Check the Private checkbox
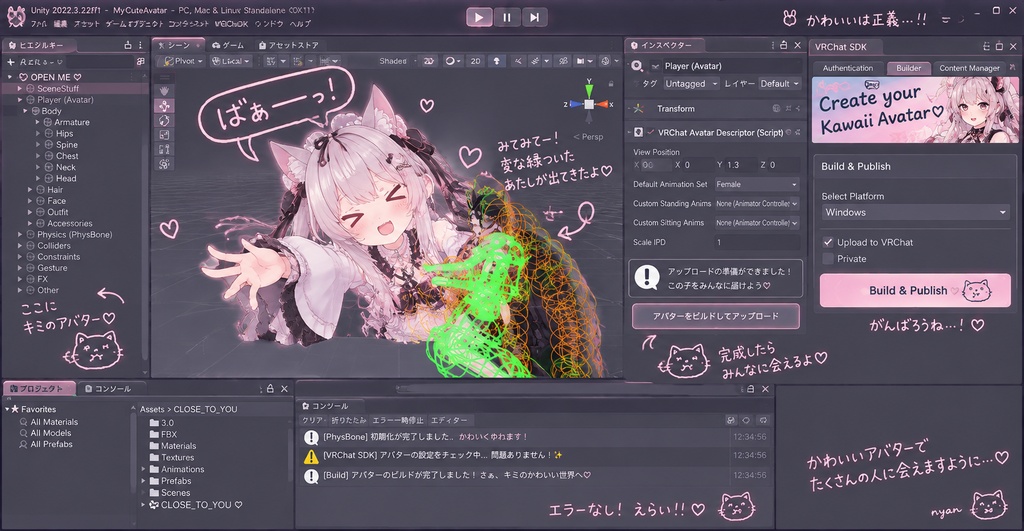The width and height of the screenshot is (1024, 531). click(x=828, y=259)
